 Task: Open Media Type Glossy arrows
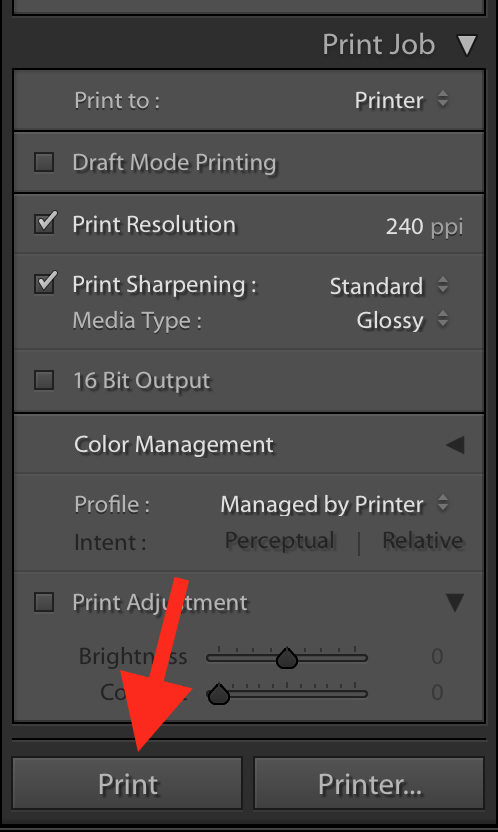pos(443,319)
